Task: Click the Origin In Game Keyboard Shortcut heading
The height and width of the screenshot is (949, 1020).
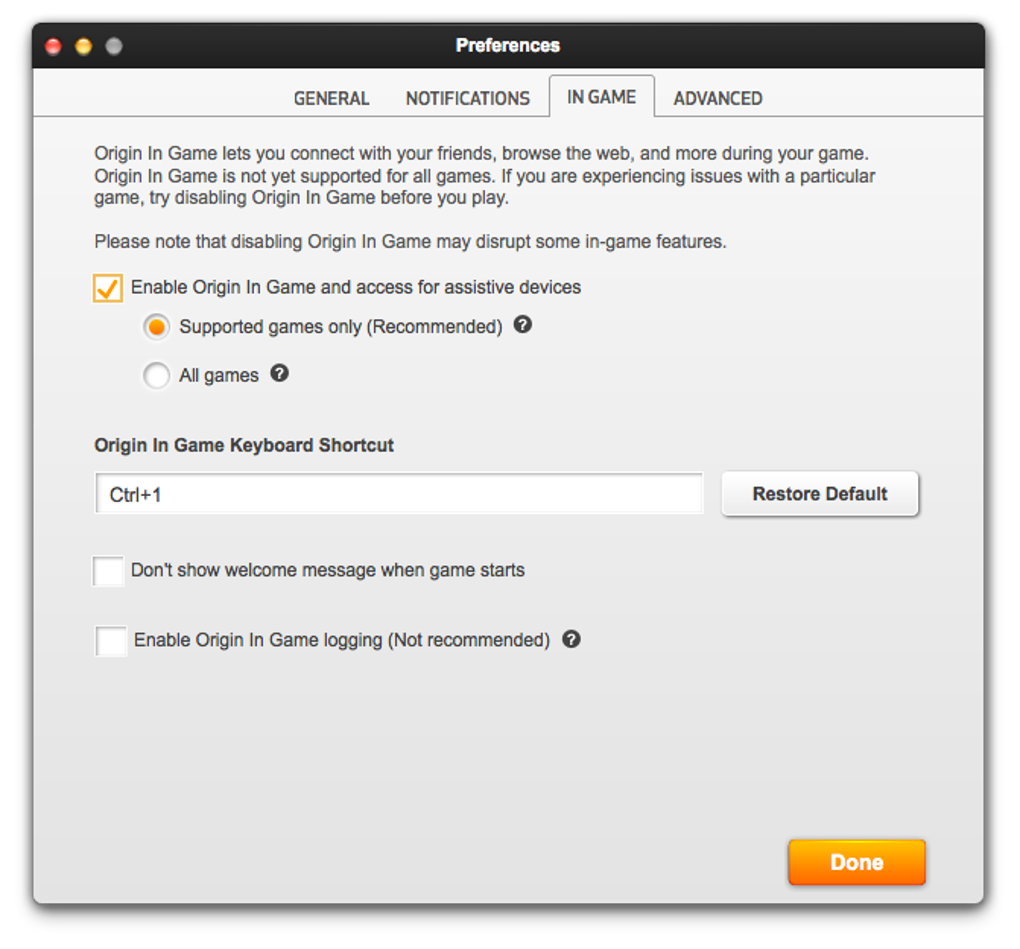Action: point(244,445)
